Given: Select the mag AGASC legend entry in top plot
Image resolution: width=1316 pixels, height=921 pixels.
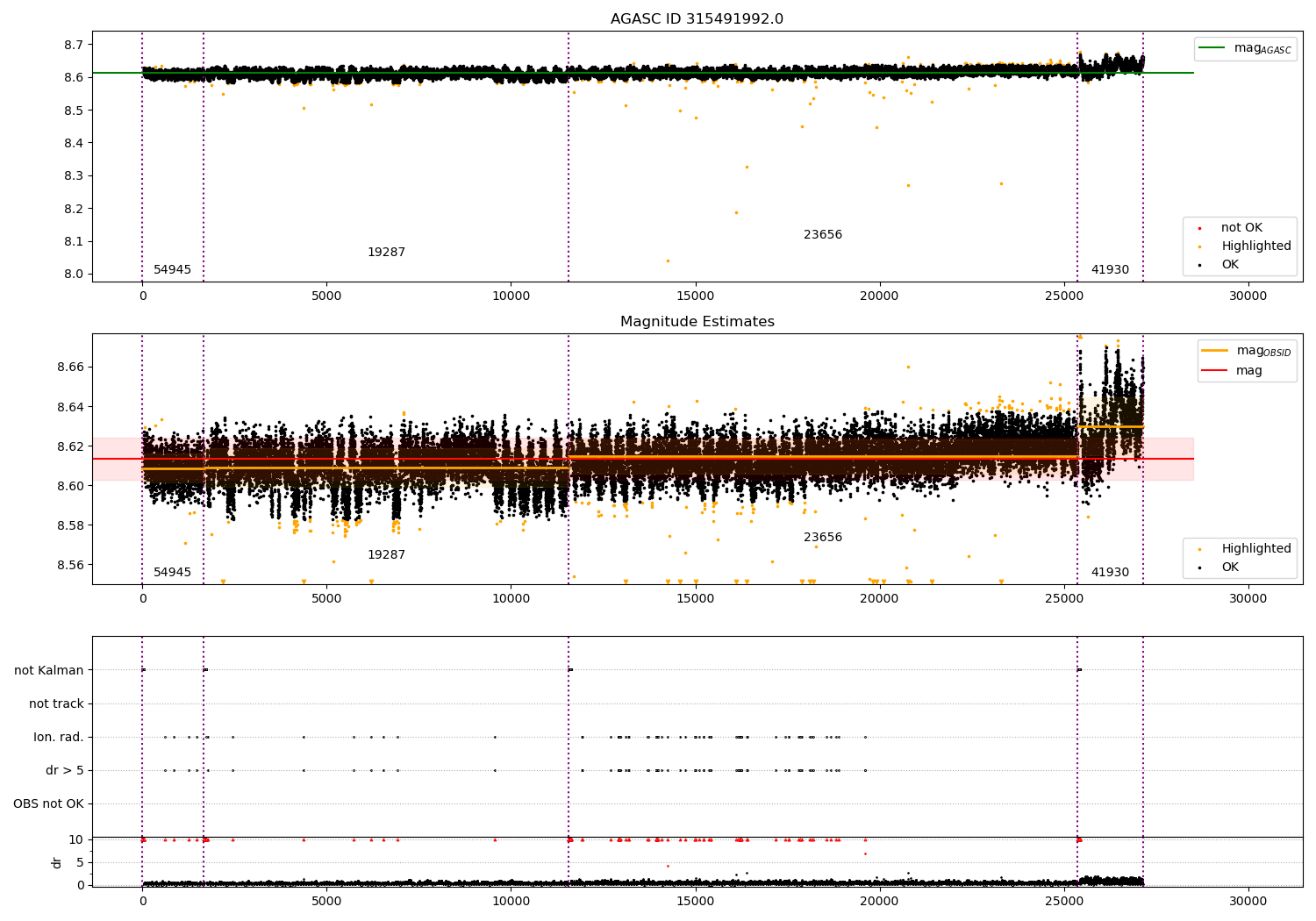Looking at the screenshot, I should point(1245,48).
